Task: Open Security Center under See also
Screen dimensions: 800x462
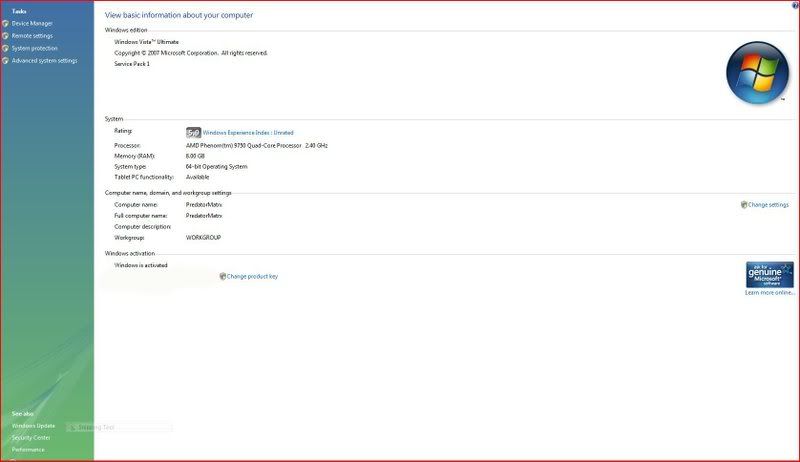Action: point(31,437)
